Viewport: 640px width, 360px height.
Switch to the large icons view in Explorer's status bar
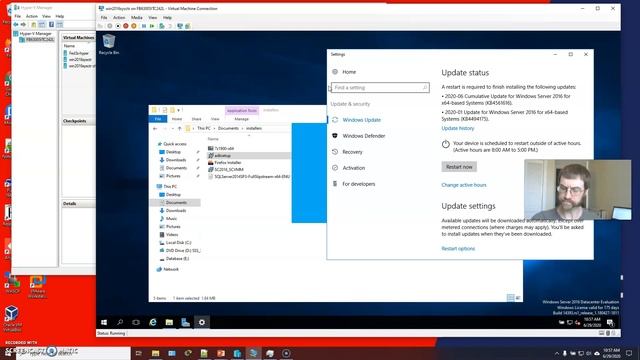(518, 298)
